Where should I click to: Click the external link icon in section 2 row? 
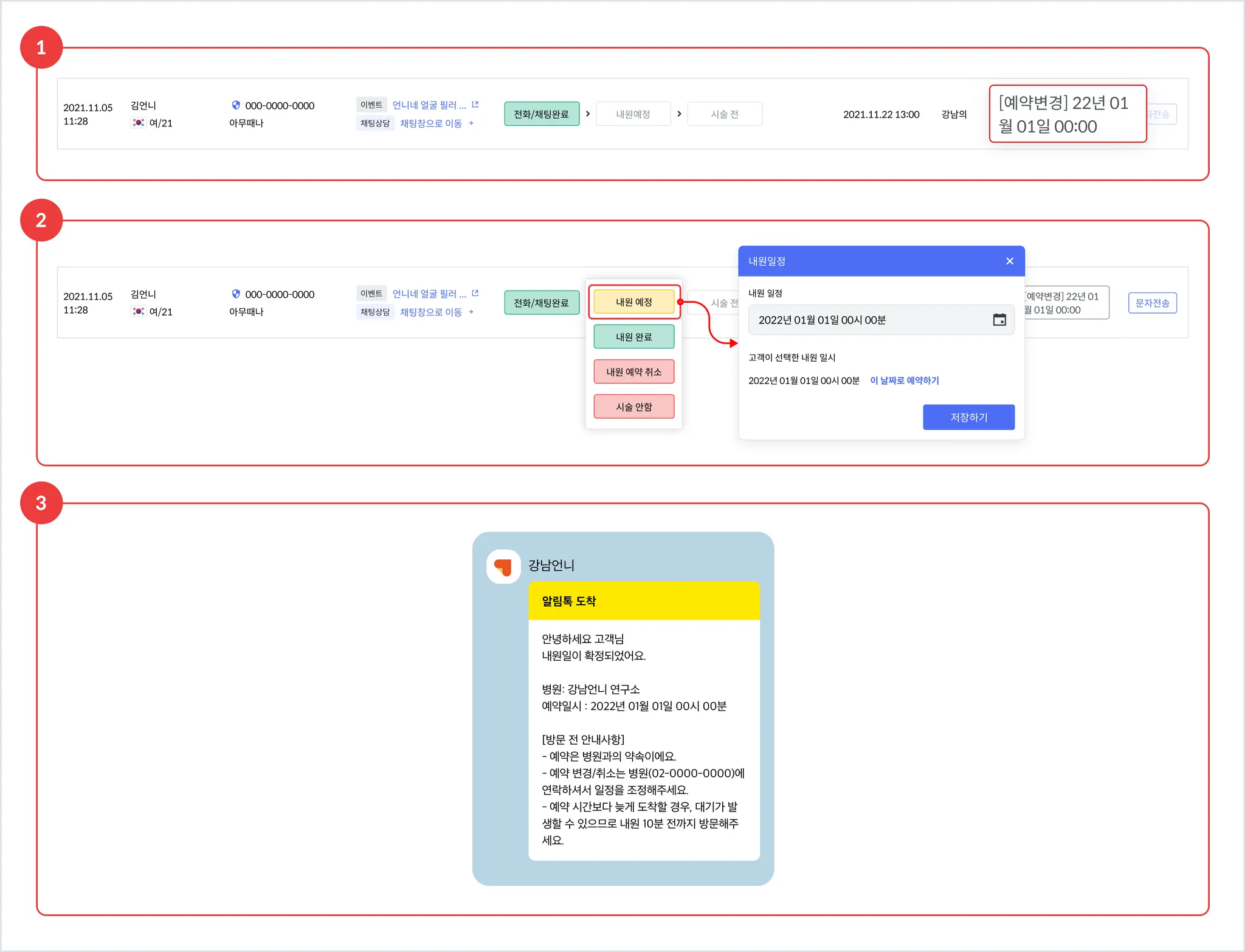click(475, 294)
